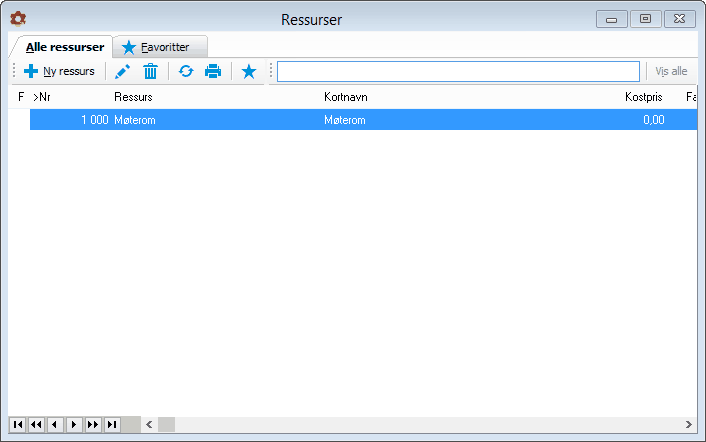Image resolution: width=706 pixels, height=442 pixels.
Task: Click Møterom in the Kortnavn column
Action: tap(345, 120)
